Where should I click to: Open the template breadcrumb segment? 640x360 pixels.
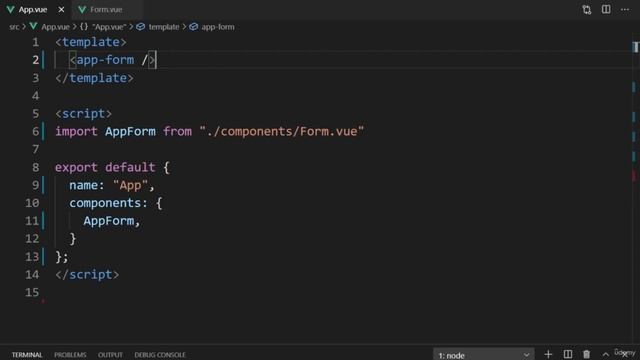tap(164, 27)
